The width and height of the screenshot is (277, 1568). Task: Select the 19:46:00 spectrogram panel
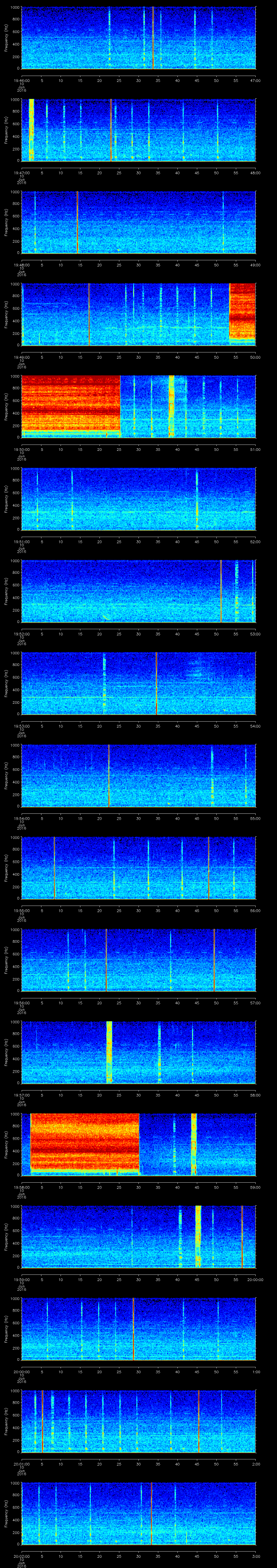pyautogui.click(x=139, y=38)
